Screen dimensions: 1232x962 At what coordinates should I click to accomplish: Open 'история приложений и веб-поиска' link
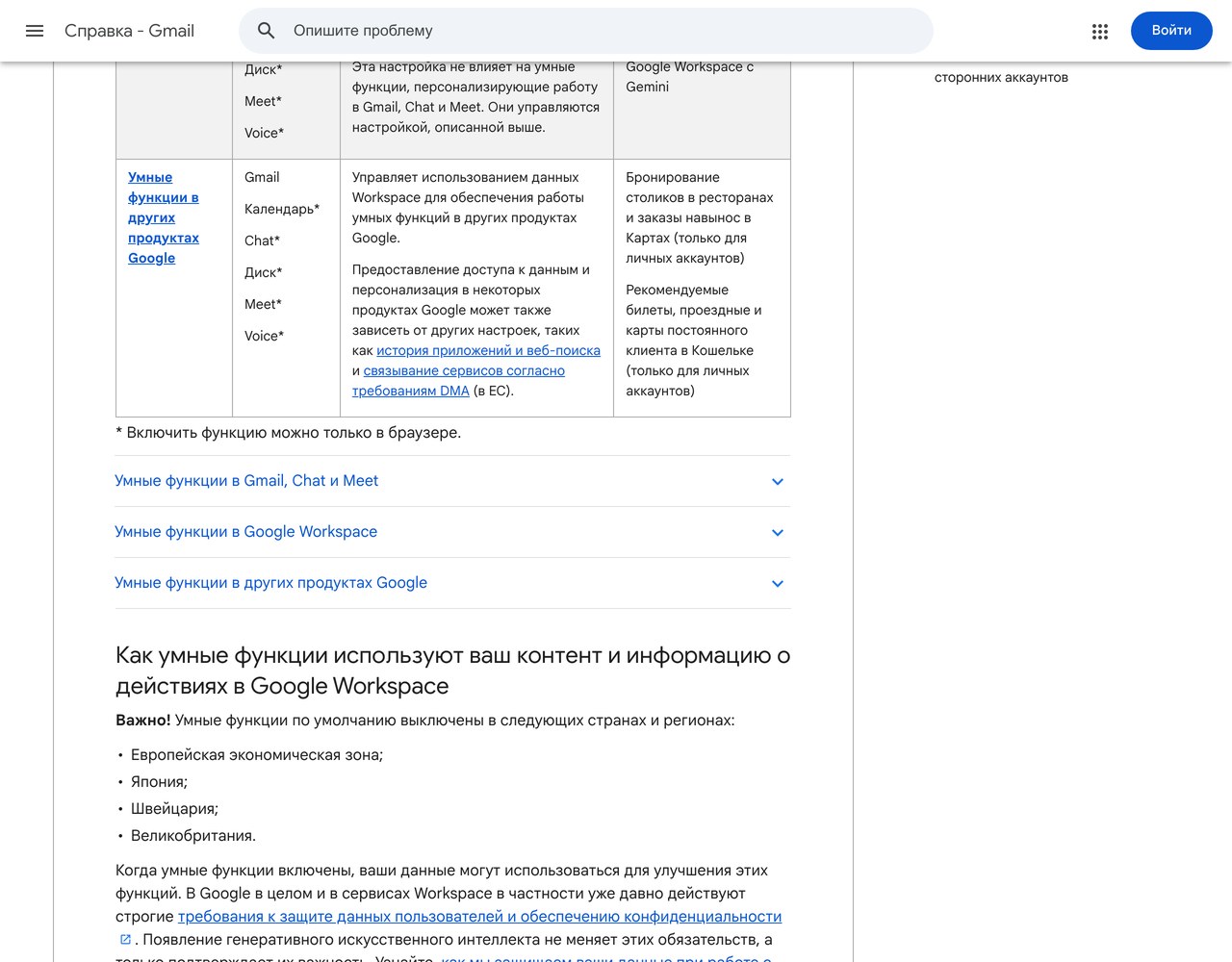pos(488,350)
